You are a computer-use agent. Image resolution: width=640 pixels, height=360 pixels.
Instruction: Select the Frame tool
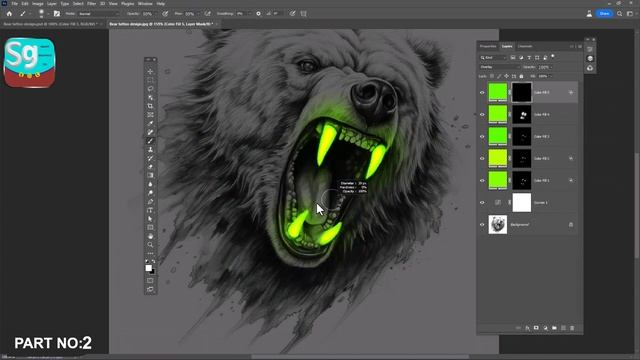coord(150,115)
